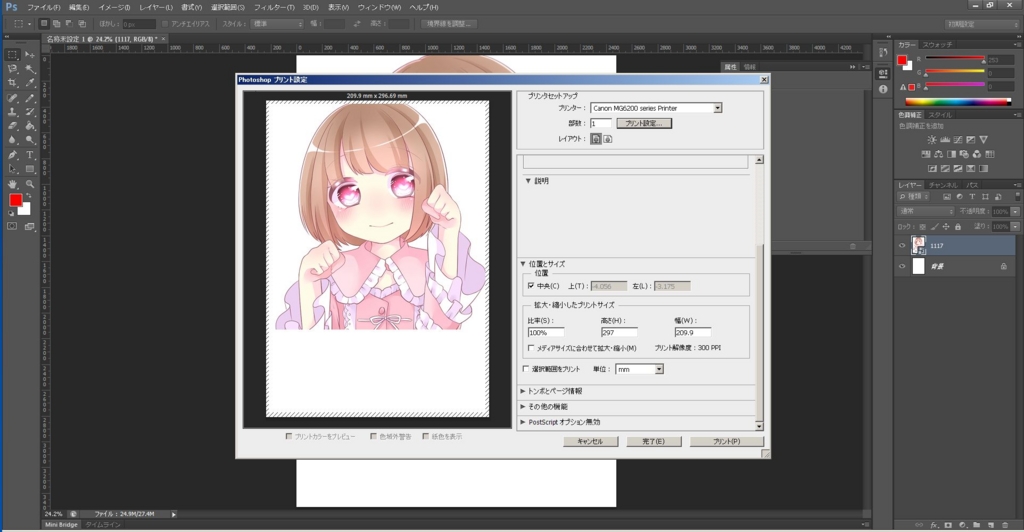The image size is (1024, 532).
Task: Tick the 色域外警告 checkbox
Action: pos(373,436)
